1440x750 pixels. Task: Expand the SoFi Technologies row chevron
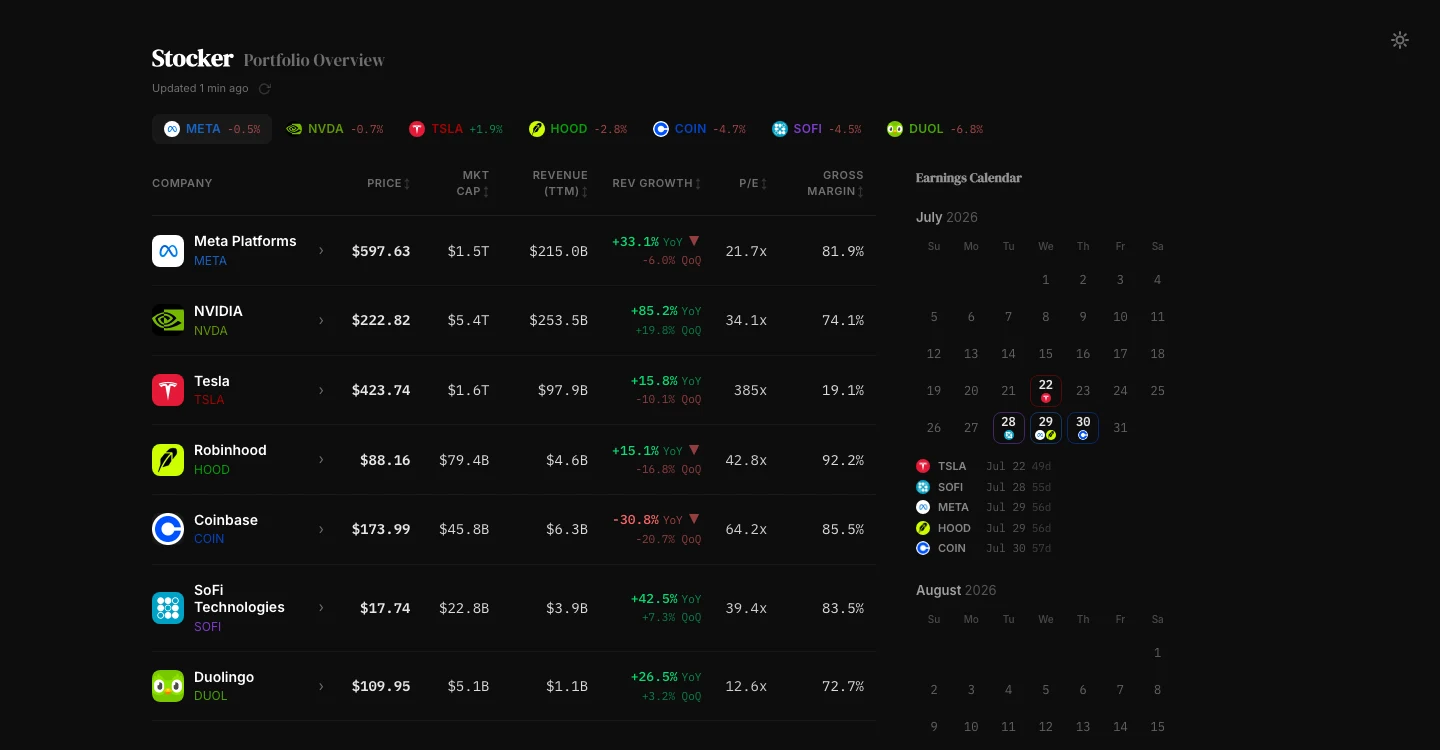coord(321,608)
